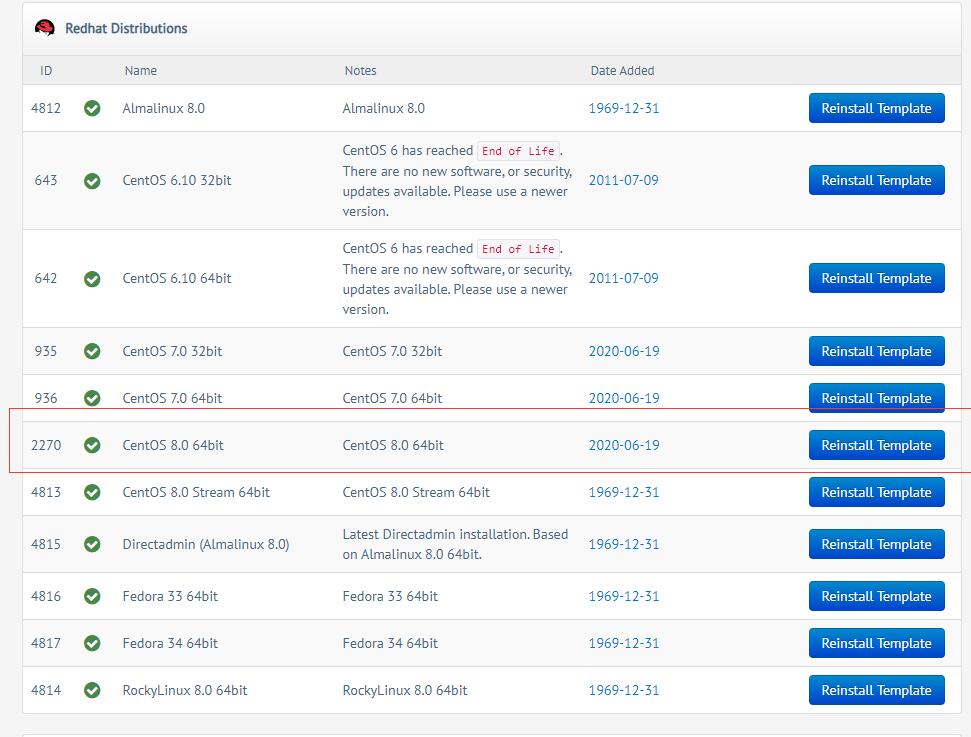This screenshot has width=971, height=737.
Task: Open date 1969-12-31 in RockyLinux row
Action: [624, 691]
